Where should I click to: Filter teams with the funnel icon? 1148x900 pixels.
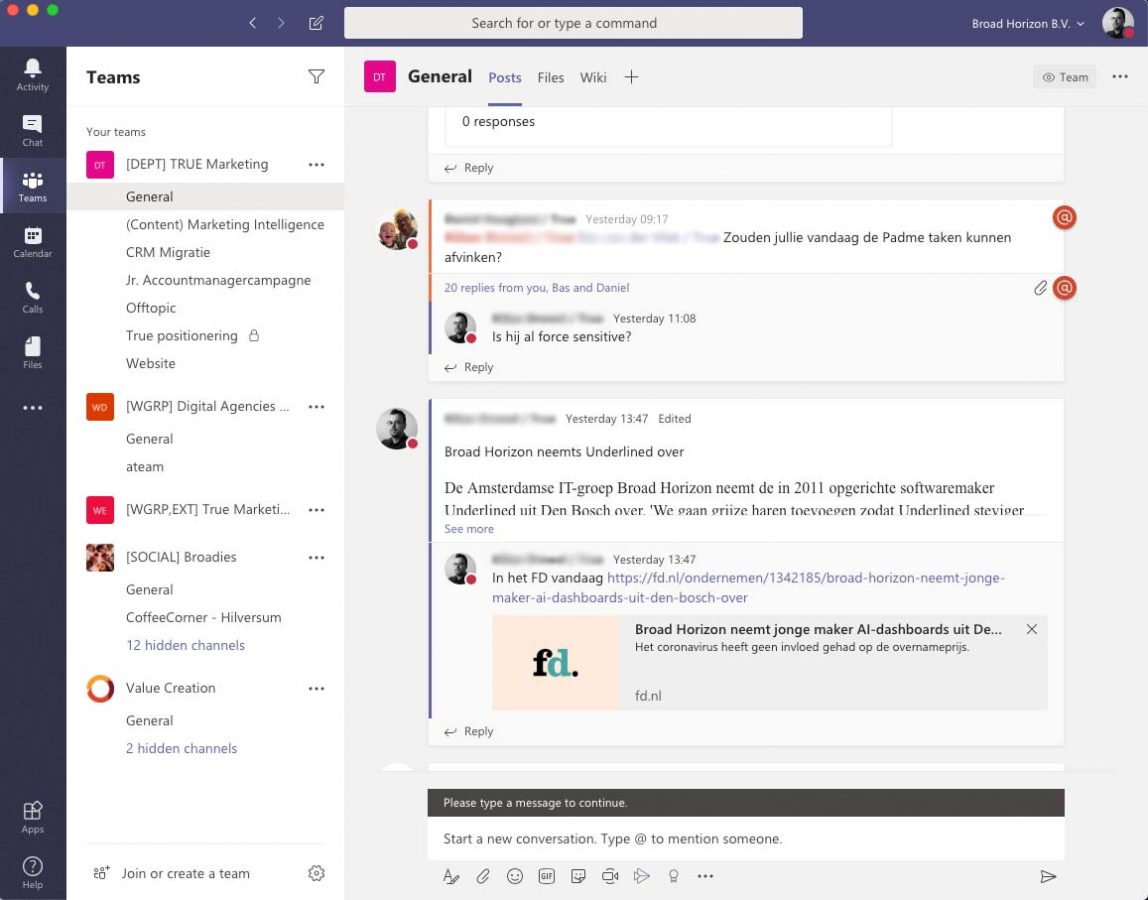pyautogui.click(x=316, y=76)
